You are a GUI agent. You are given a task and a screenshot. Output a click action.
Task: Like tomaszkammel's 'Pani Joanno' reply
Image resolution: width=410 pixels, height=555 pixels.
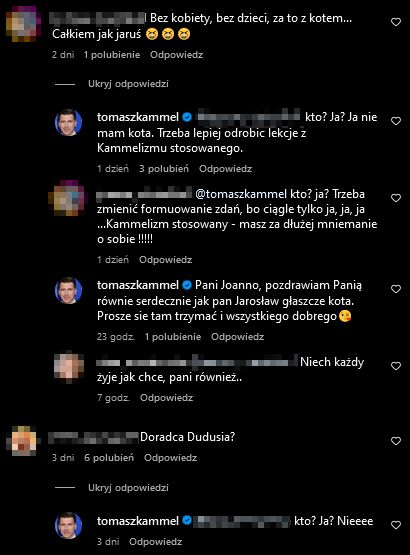tap(396, 289)
